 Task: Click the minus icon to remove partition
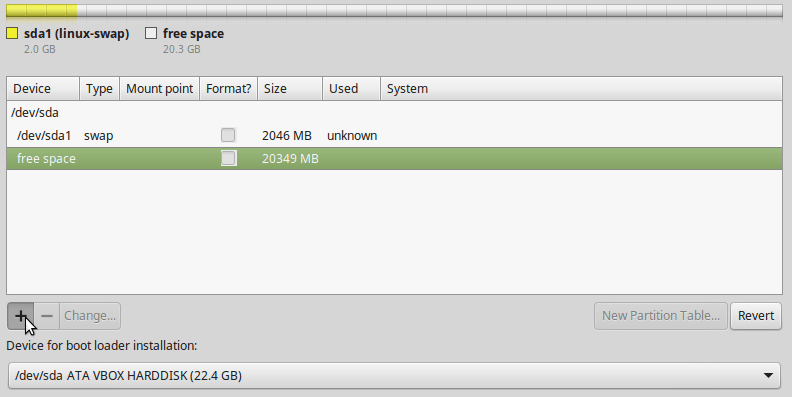47,316
